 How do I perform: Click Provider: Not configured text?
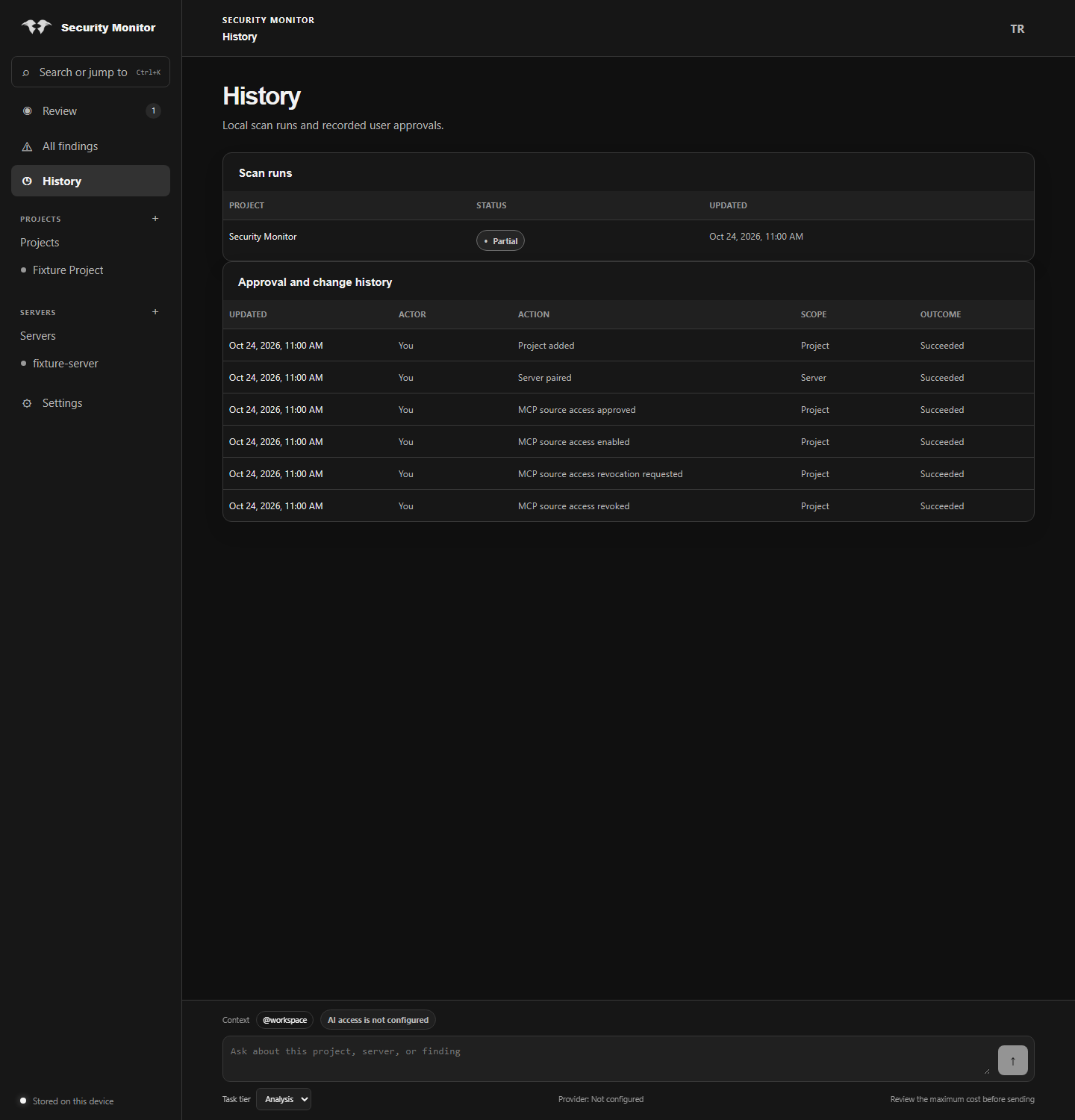[601, 1099]
